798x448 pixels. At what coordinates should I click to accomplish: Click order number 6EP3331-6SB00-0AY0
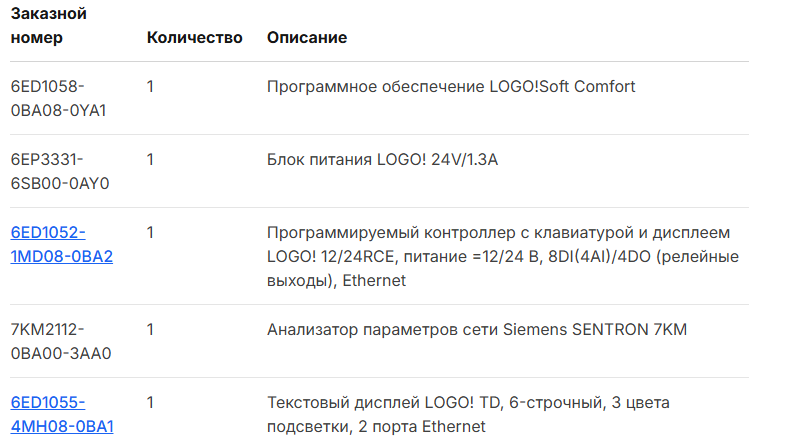(59, 171)
